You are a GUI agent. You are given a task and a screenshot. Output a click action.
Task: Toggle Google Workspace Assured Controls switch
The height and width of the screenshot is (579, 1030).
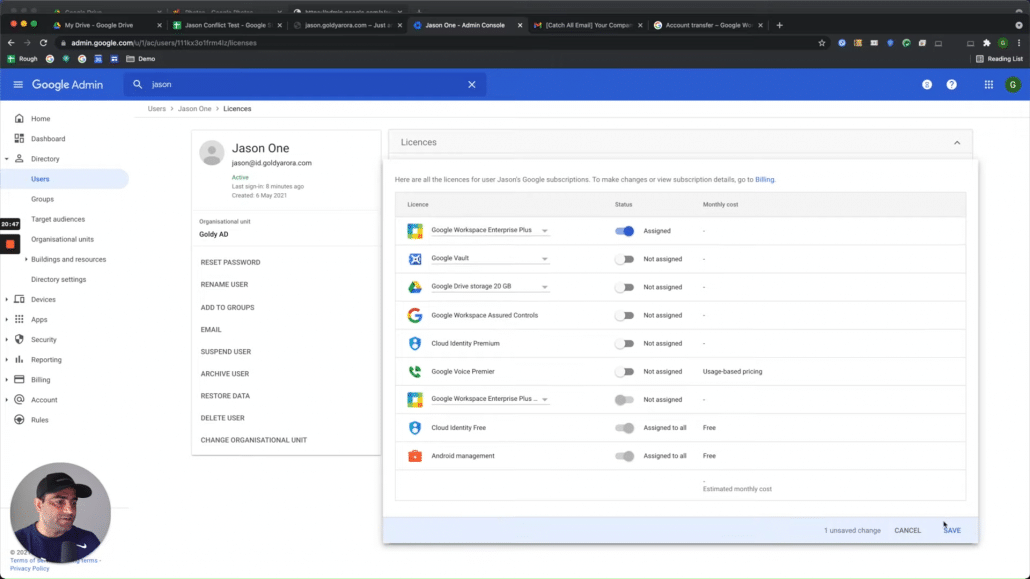click(x=624, y=315)
